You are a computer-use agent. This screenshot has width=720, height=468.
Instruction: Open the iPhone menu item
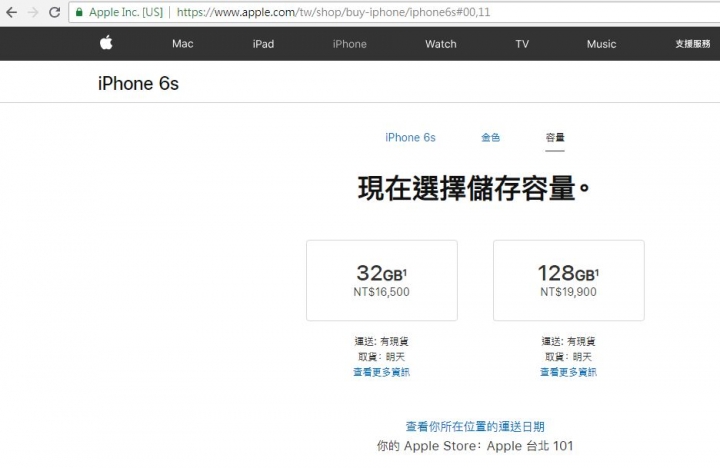349,44
